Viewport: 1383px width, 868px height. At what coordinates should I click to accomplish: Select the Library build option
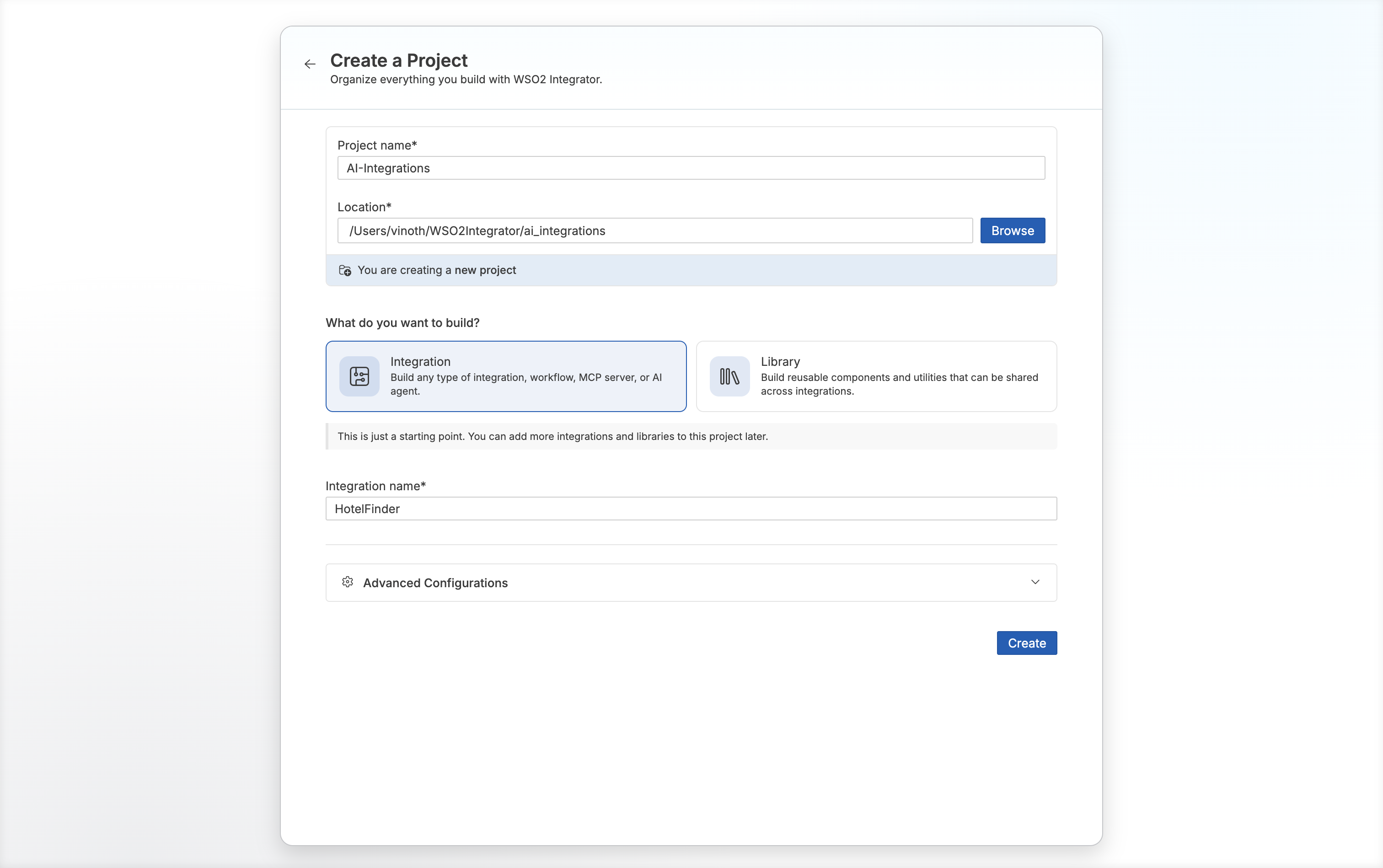(876, 376)
